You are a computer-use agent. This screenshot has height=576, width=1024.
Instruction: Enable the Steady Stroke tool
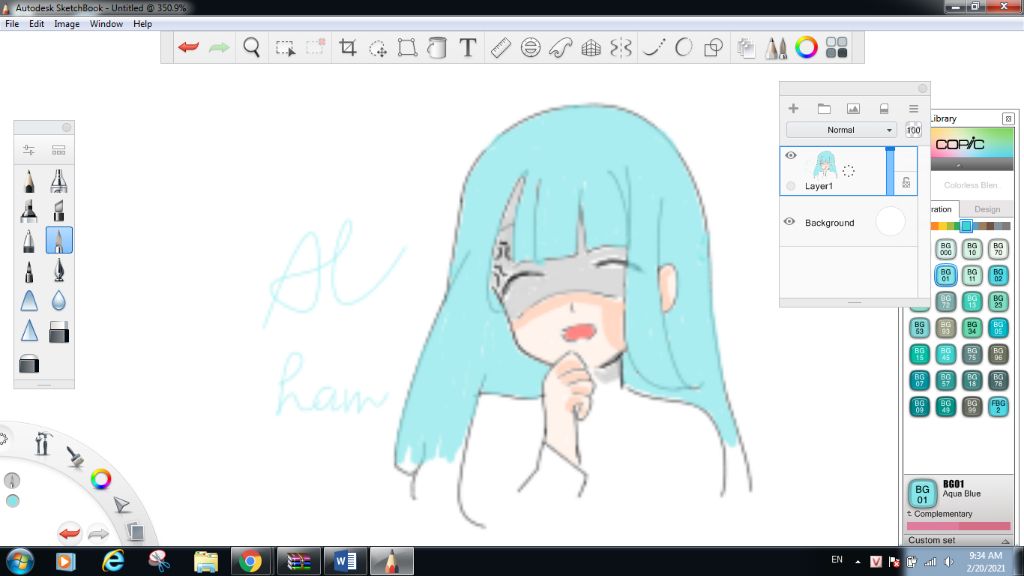tap(654, 47)
